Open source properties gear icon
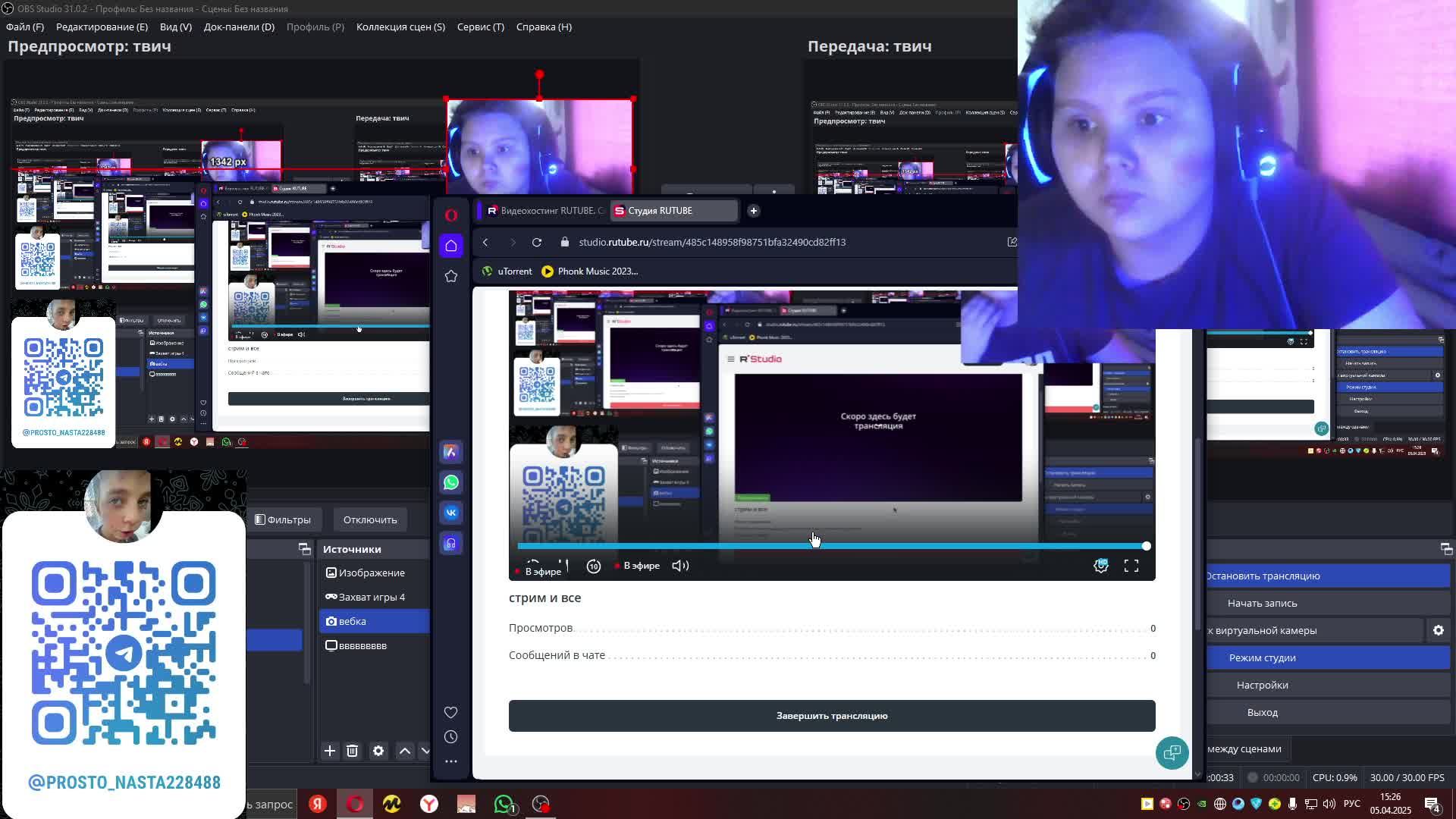Viewport: 1456px width, 819px height. coord(378,751)
